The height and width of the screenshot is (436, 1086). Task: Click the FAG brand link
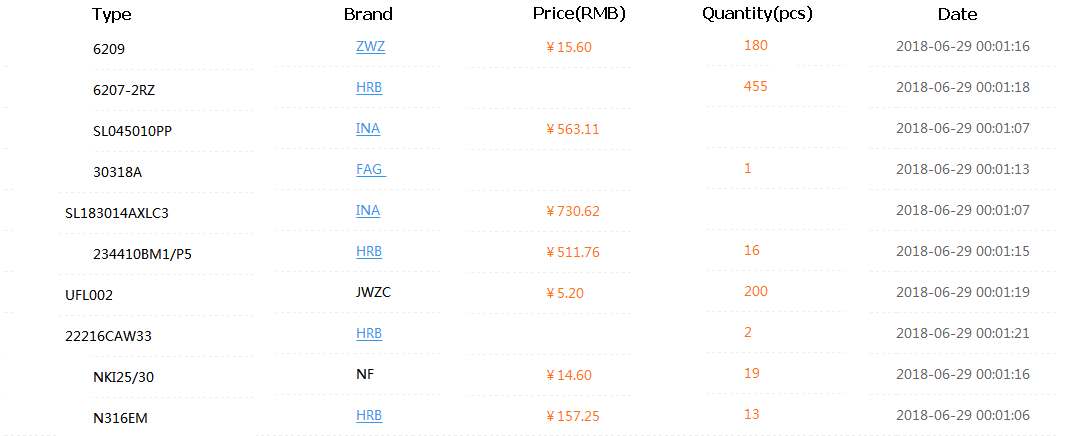pos(370,169)
